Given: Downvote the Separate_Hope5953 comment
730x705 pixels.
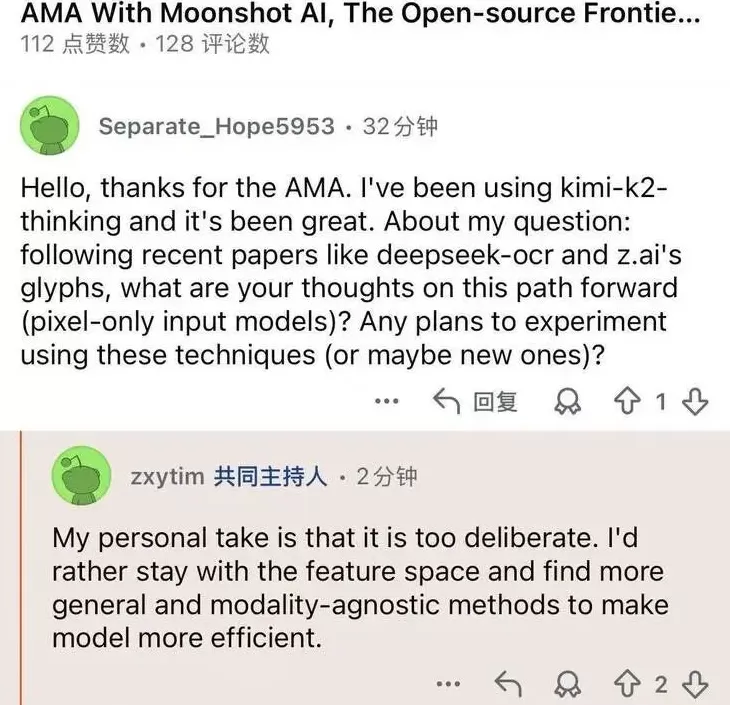Looking at the screenshot, I should click(694, 402).
